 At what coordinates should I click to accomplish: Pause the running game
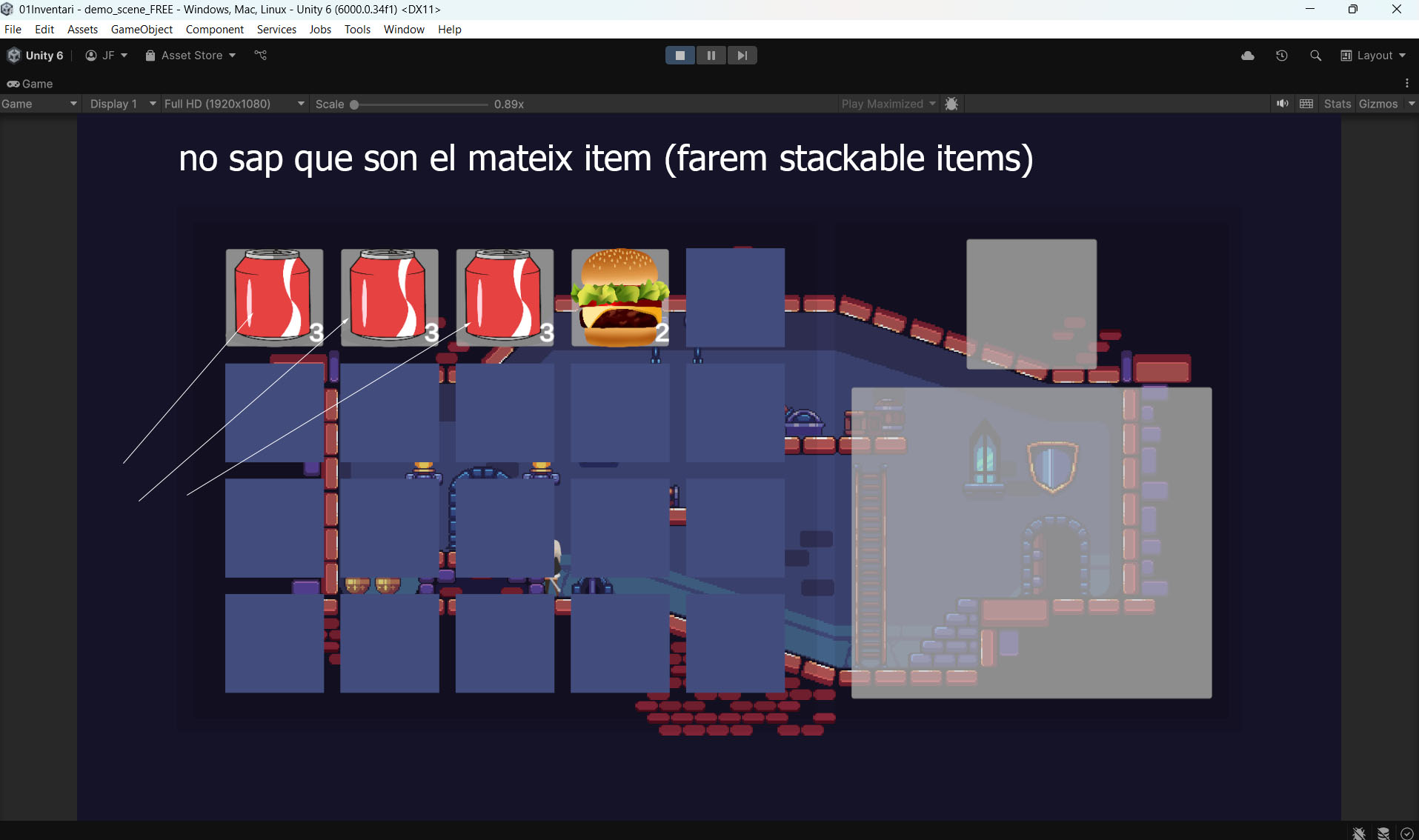tap(711, 56)
